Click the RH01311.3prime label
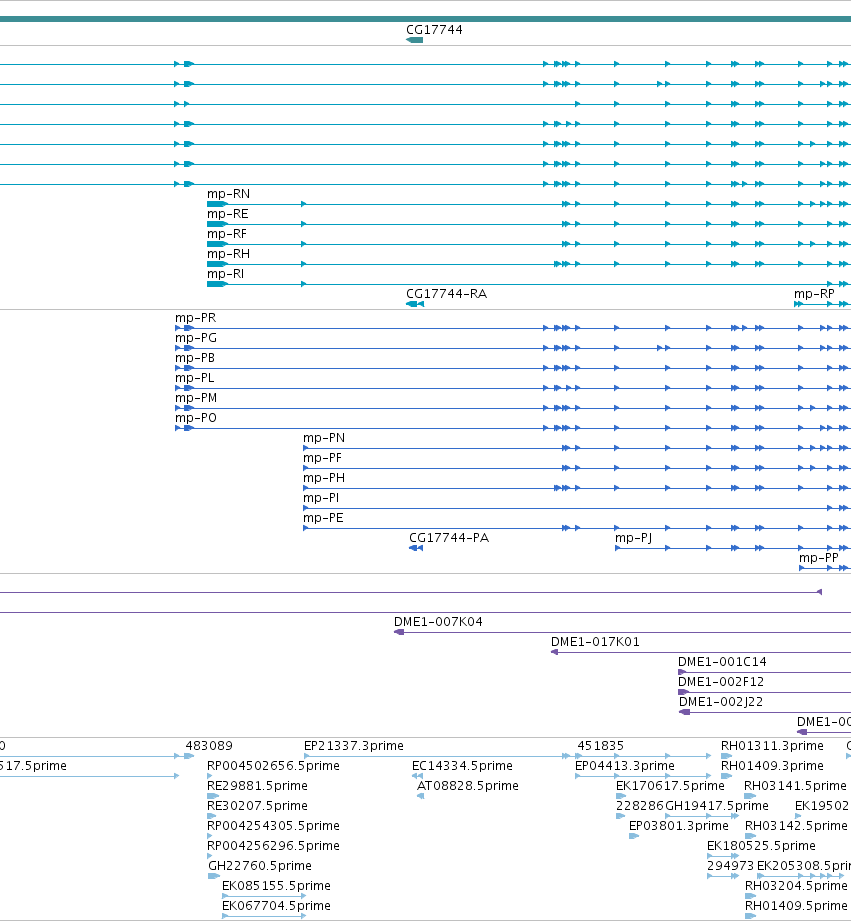Viewport: 851px width, 921px height. pyautogui.click(x=772, y=745)
